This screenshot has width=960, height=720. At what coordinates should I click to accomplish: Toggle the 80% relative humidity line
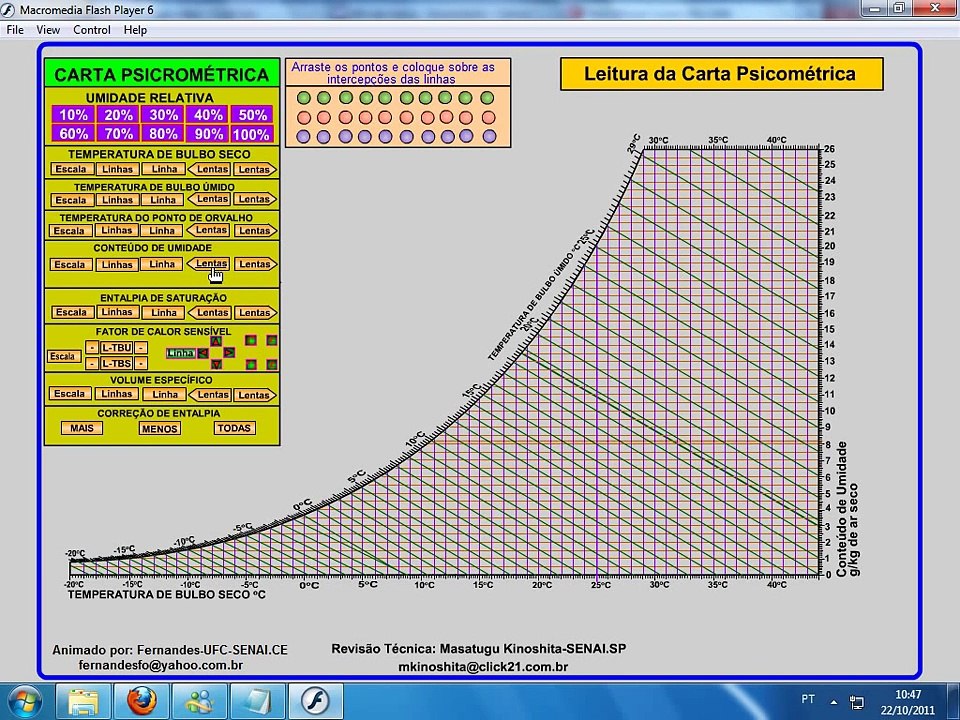pos(163,133)
